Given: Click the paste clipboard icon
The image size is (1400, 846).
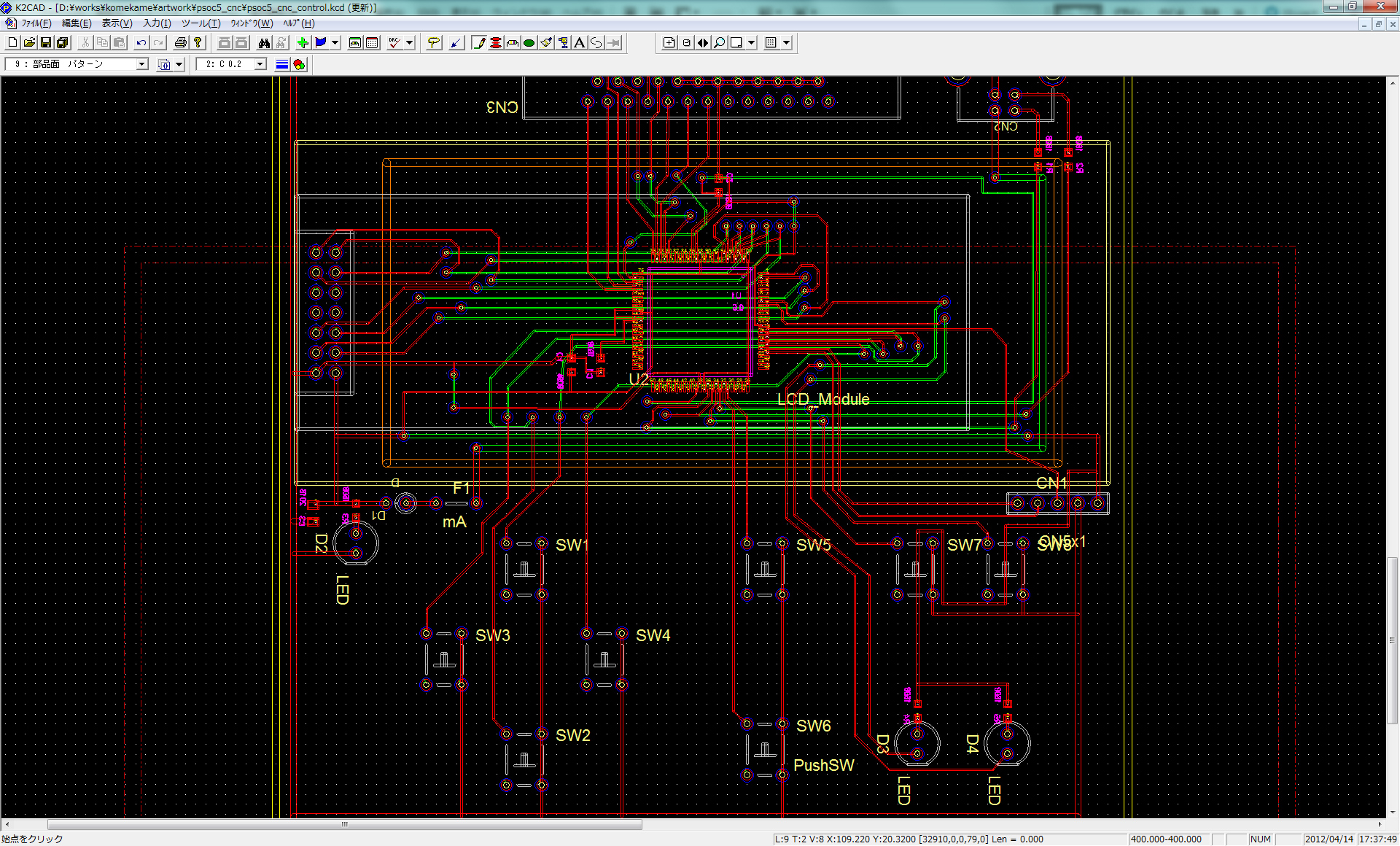Looking at the screenshot, I should pyautogui.click(x=119, y=43).
